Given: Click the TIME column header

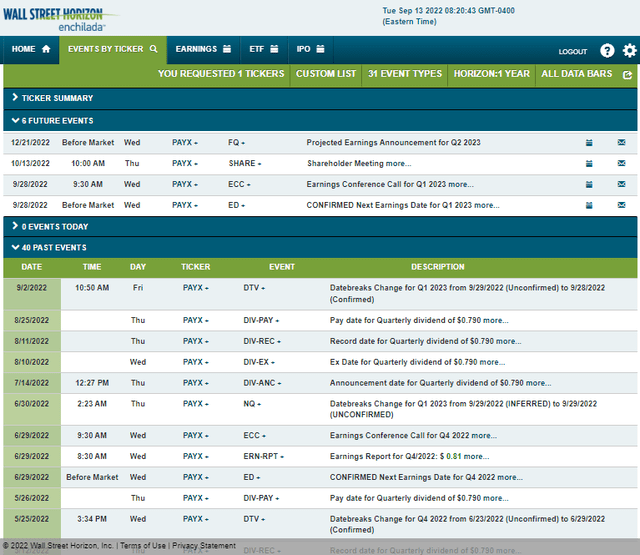Looking at the screenshot, I should tap(92, 267).
